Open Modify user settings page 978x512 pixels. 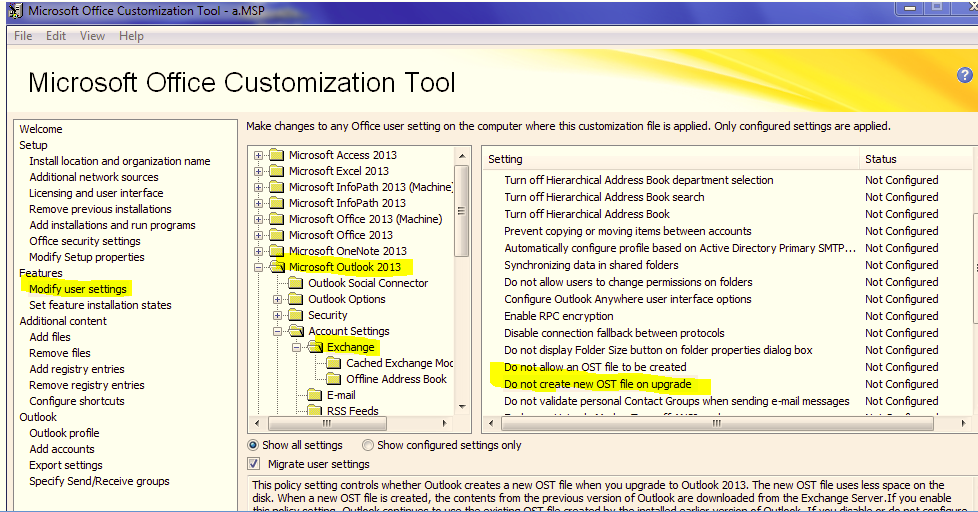[x=78, y=289]
